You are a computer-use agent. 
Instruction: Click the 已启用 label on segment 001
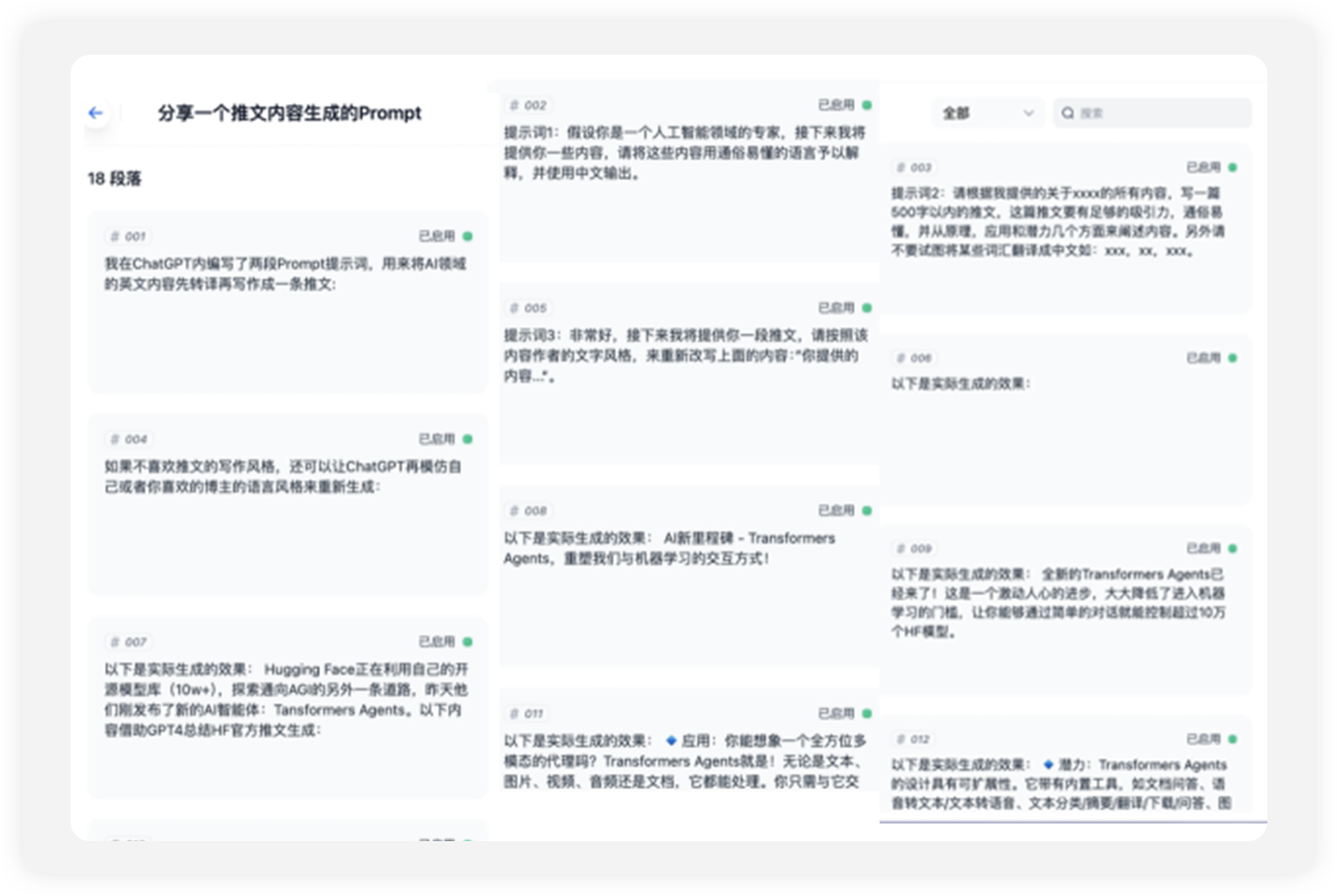tap(437, 236)
